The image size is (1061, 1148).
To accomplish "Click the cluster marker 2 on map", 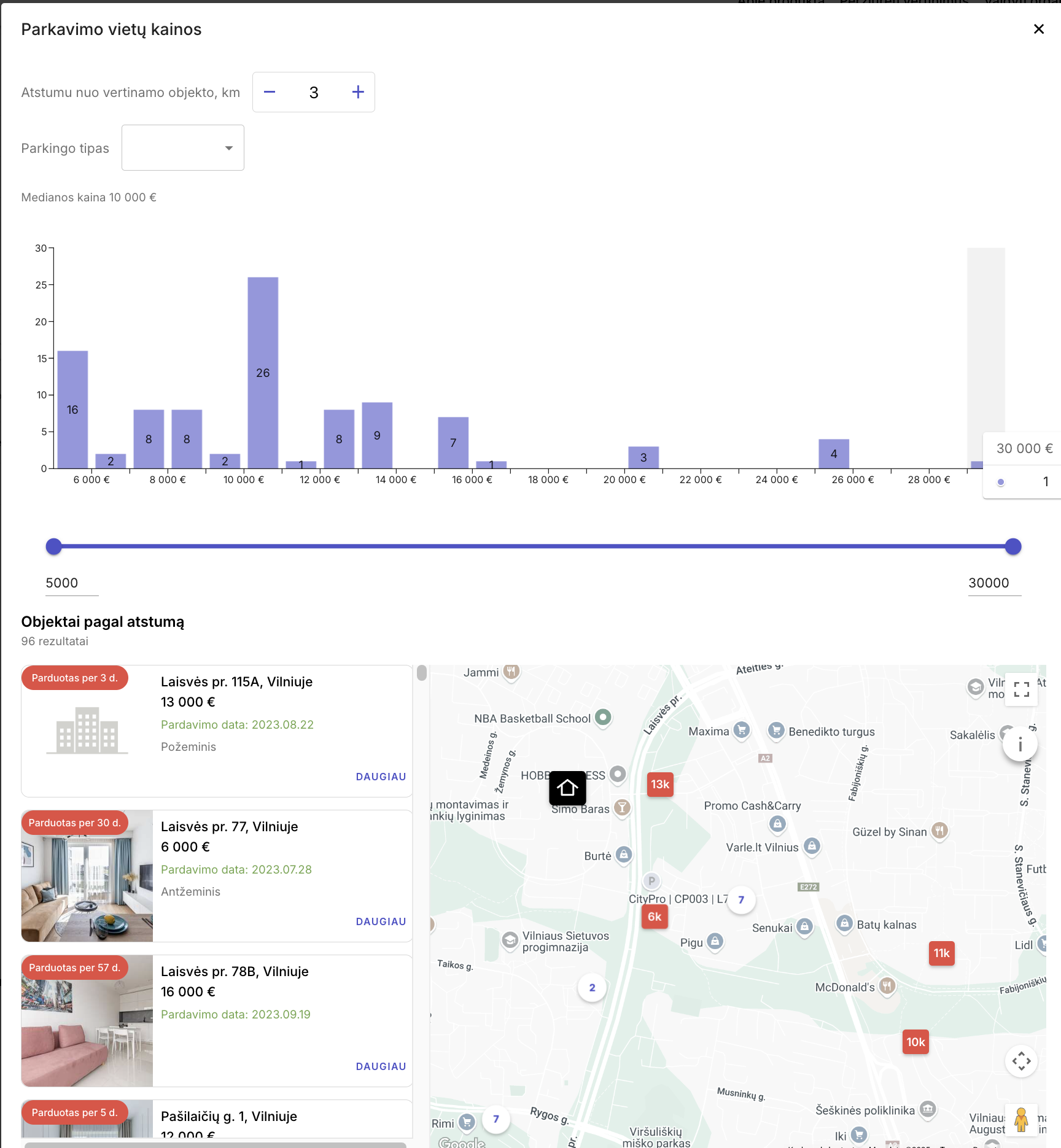I will [592, 988].
